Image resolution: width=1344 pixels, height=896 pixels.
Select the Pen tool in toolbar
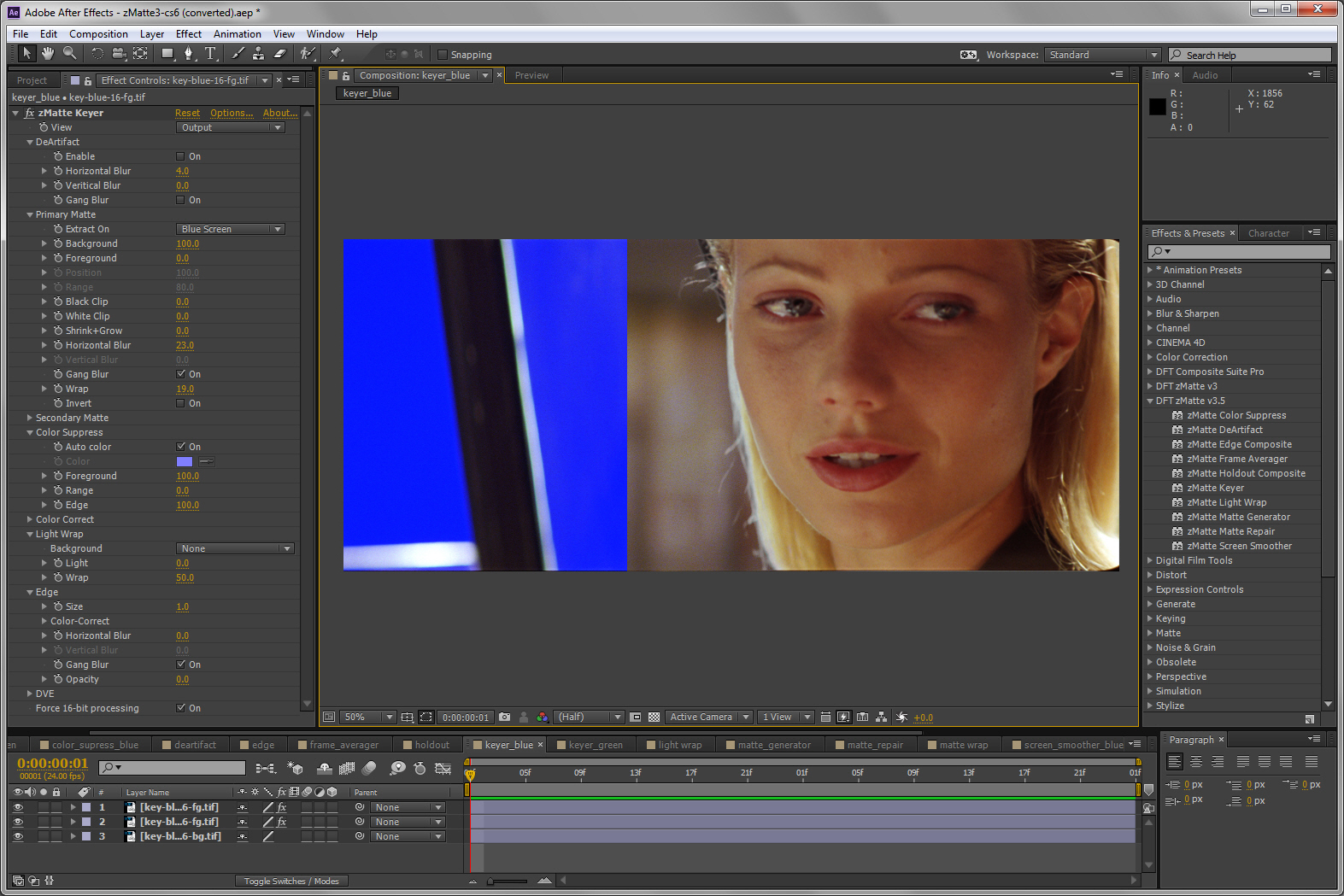[x=189, y=54]
